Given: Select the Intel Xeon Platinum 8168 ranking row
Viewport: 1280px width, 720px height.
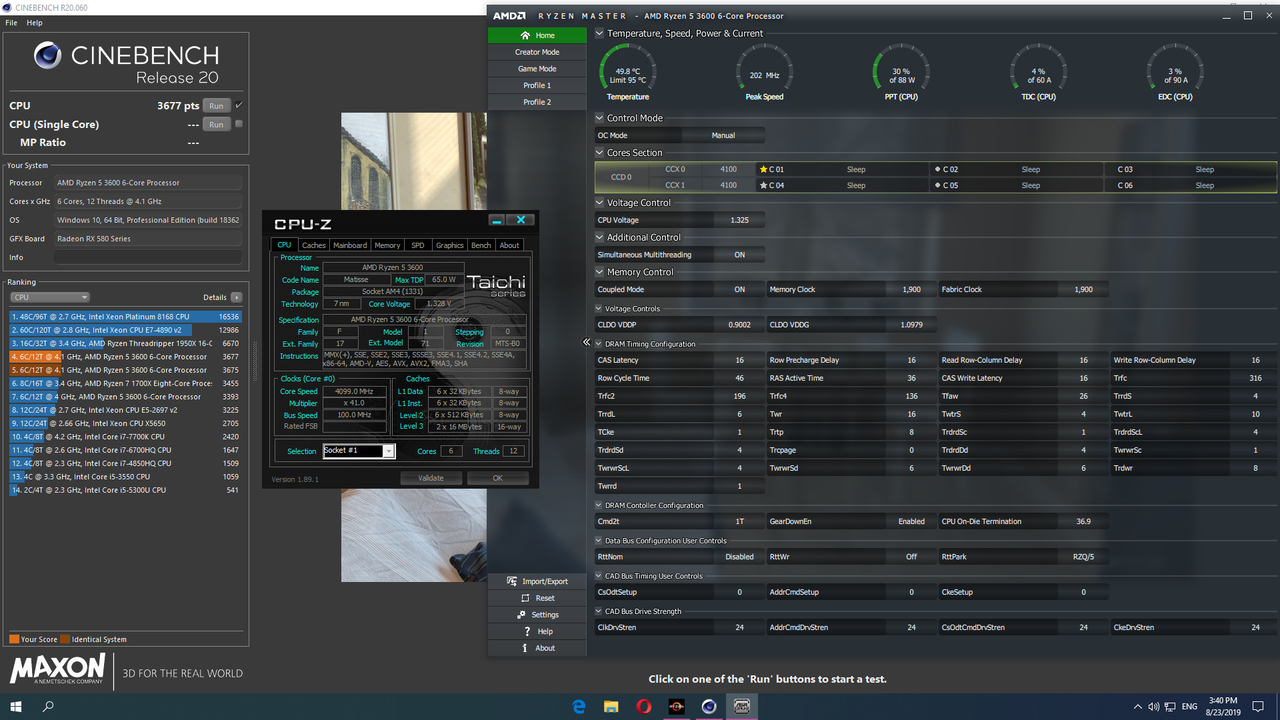Looking at the screenshot, I should tap(125, 316).
